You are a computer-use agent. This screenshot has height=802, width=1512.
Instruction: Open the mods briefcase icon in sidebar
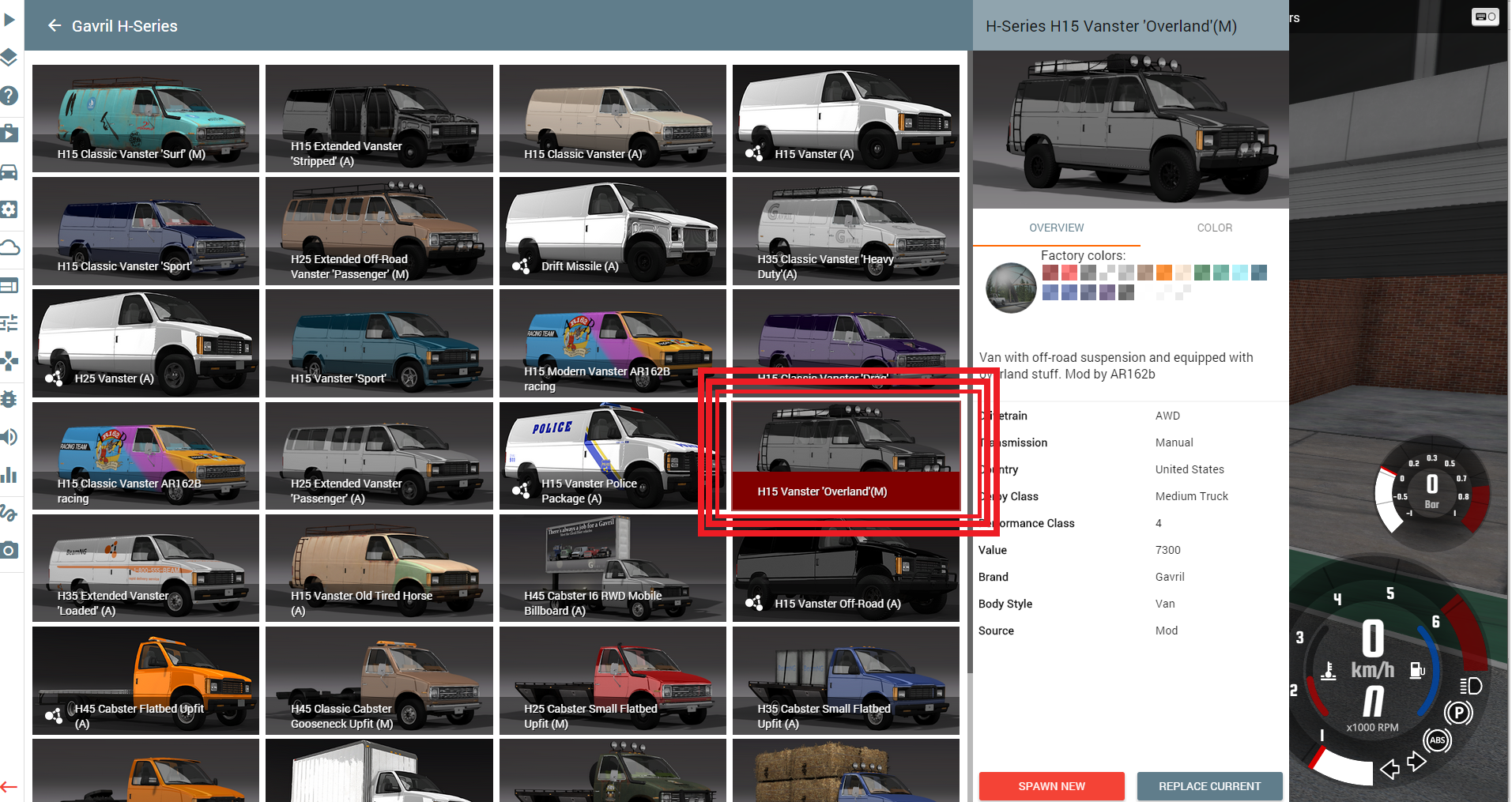click(9, 133)
